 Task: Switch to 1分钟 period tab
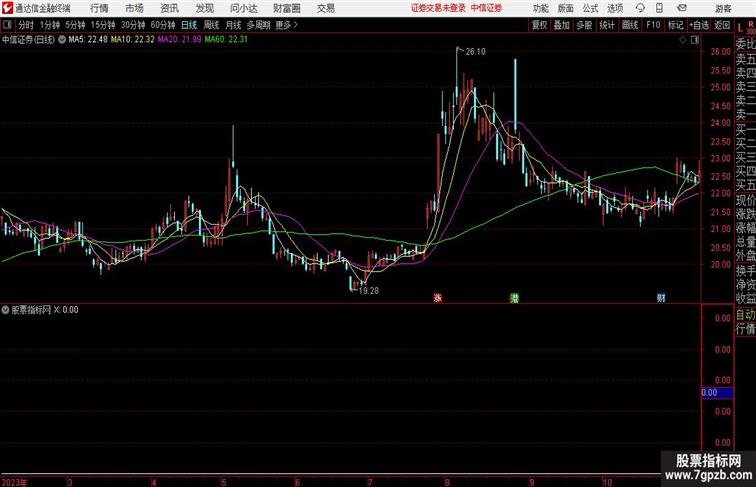[50, 25]
